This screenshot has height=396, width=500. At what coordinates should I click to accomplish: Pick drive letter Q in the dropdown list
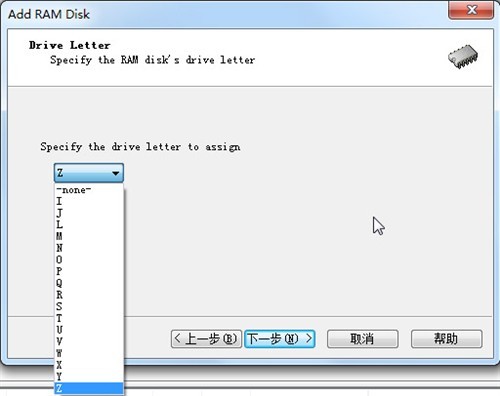[89, 283]
